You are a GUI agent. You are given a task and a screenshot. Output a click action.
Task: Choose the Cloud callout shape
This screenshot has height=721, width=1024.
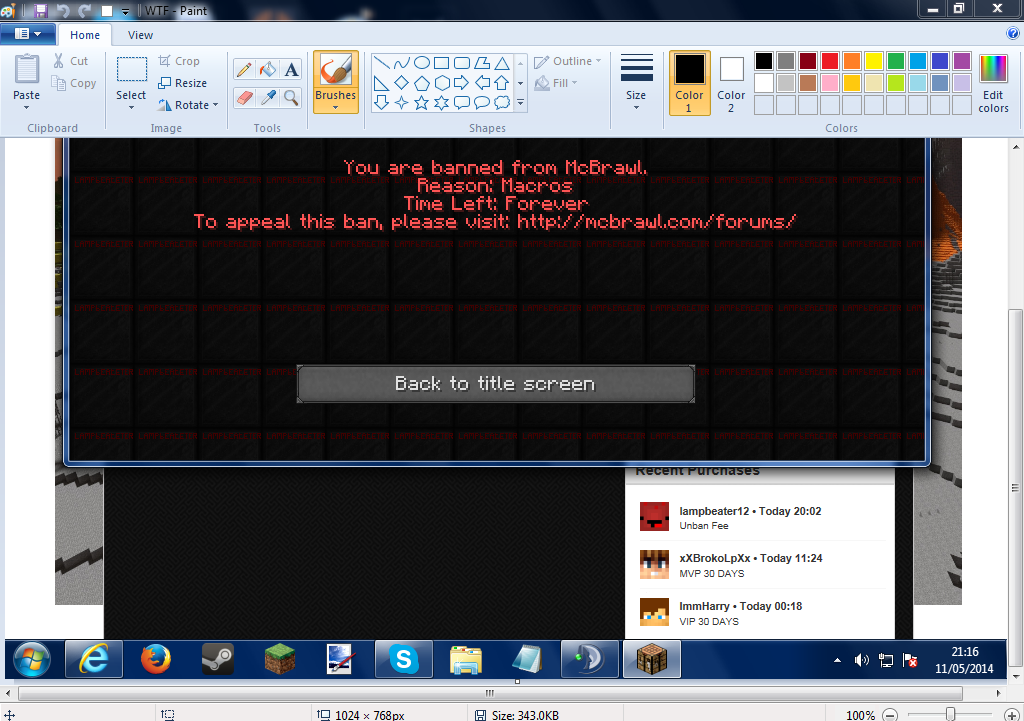[x=502, y=103]
